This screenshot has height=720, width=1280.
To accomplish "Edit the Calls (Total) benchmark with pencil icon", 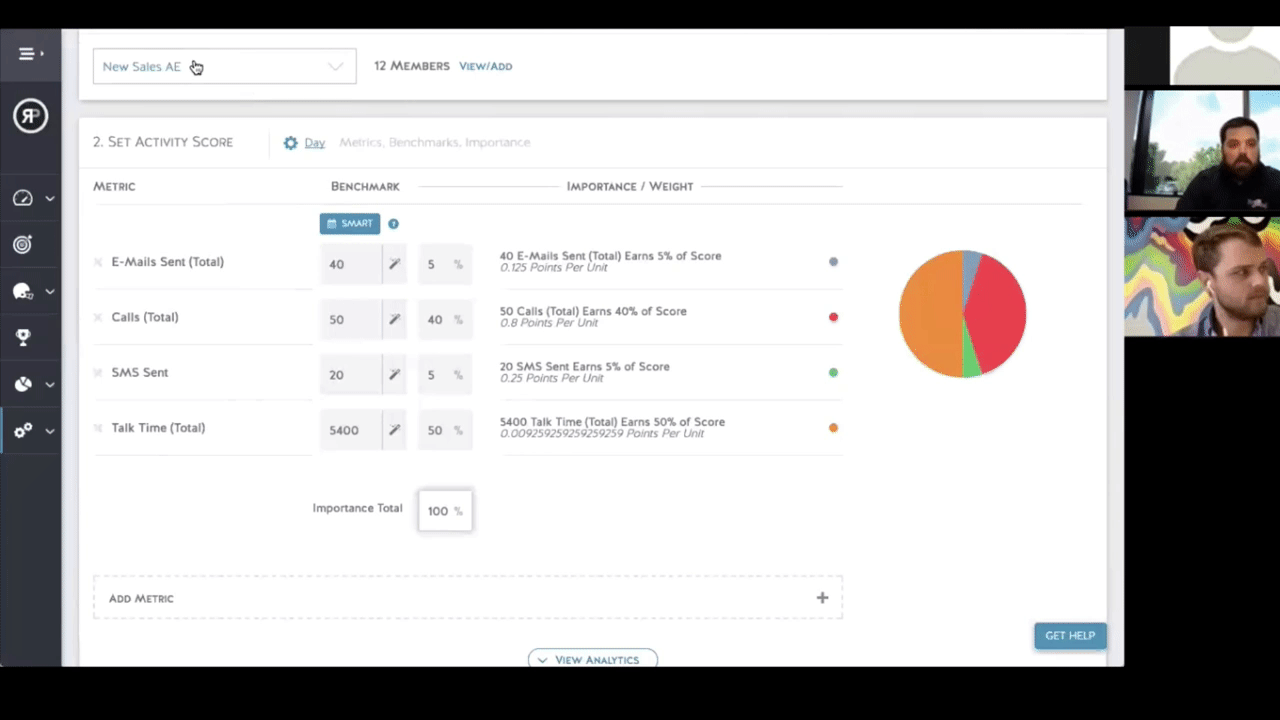I will [393, 319].
